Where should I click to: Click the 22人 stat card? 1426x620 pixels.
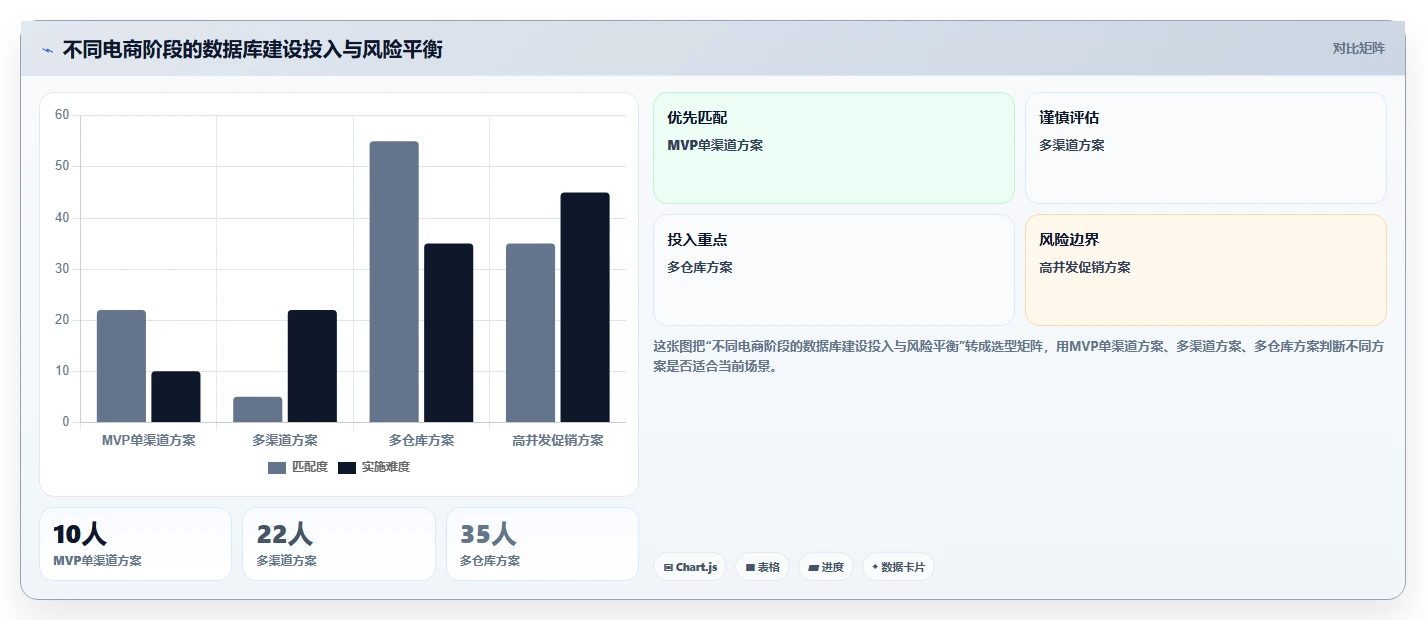[339, 544]
